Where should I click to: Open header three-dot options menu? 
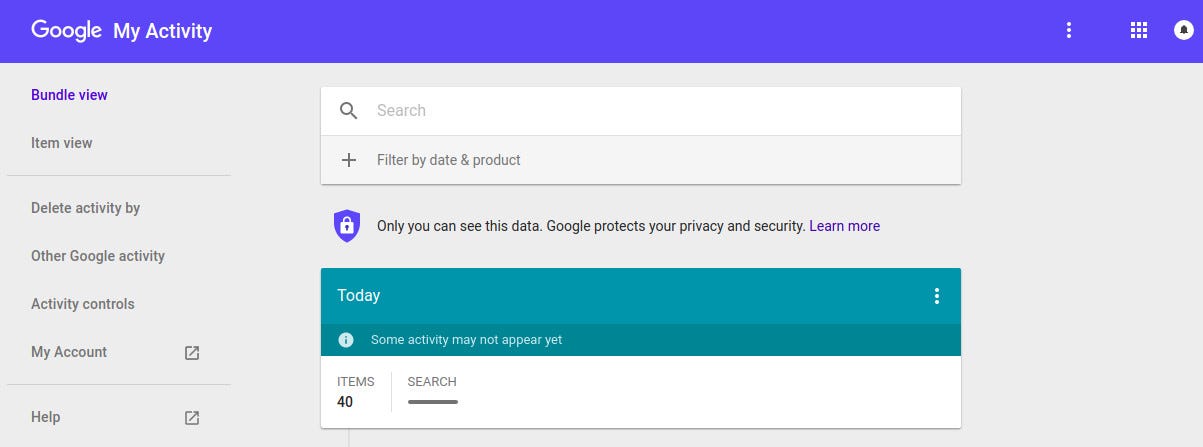click(x=1069, y=30)
